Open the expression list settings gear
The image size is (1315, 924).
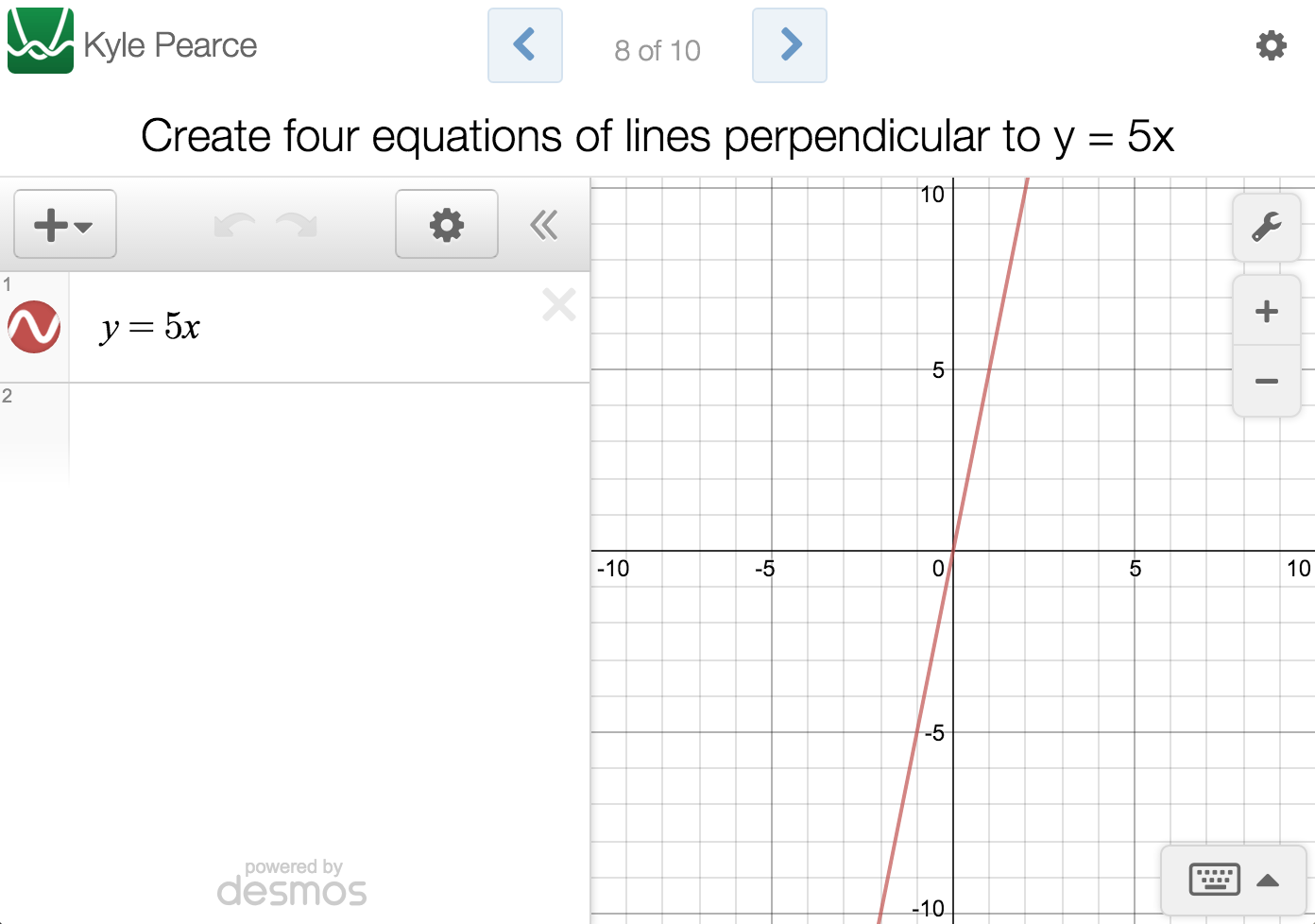pos(446,224)
